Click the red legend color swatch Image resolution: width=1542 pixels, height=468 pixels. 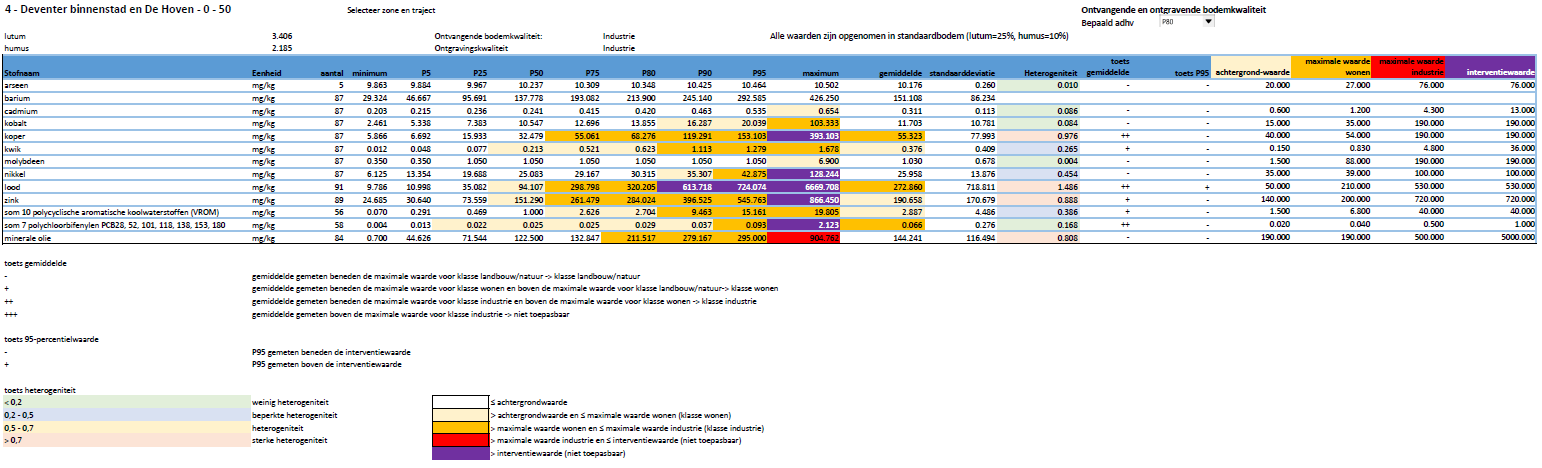(x=458, y=440)
